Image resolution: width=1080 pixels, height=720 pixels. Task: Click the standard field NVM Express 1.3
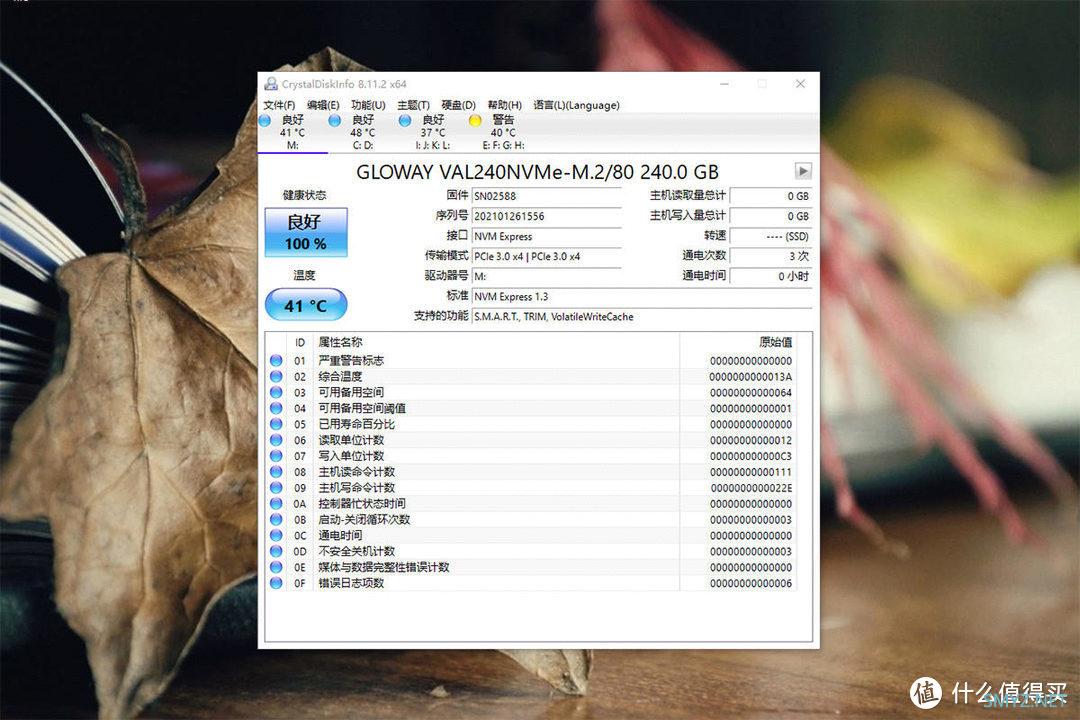pos(642,296)
